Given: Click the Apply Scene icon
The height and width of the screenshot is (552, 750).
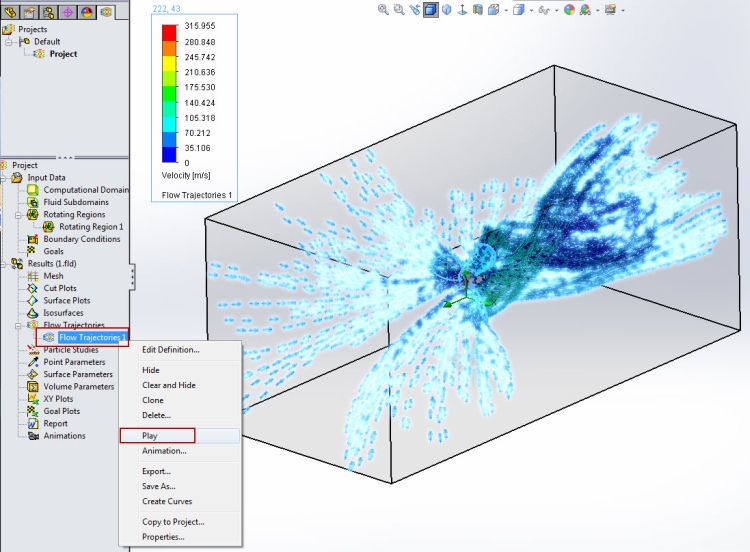Looking at the screenshot, I should coord(585,10).
